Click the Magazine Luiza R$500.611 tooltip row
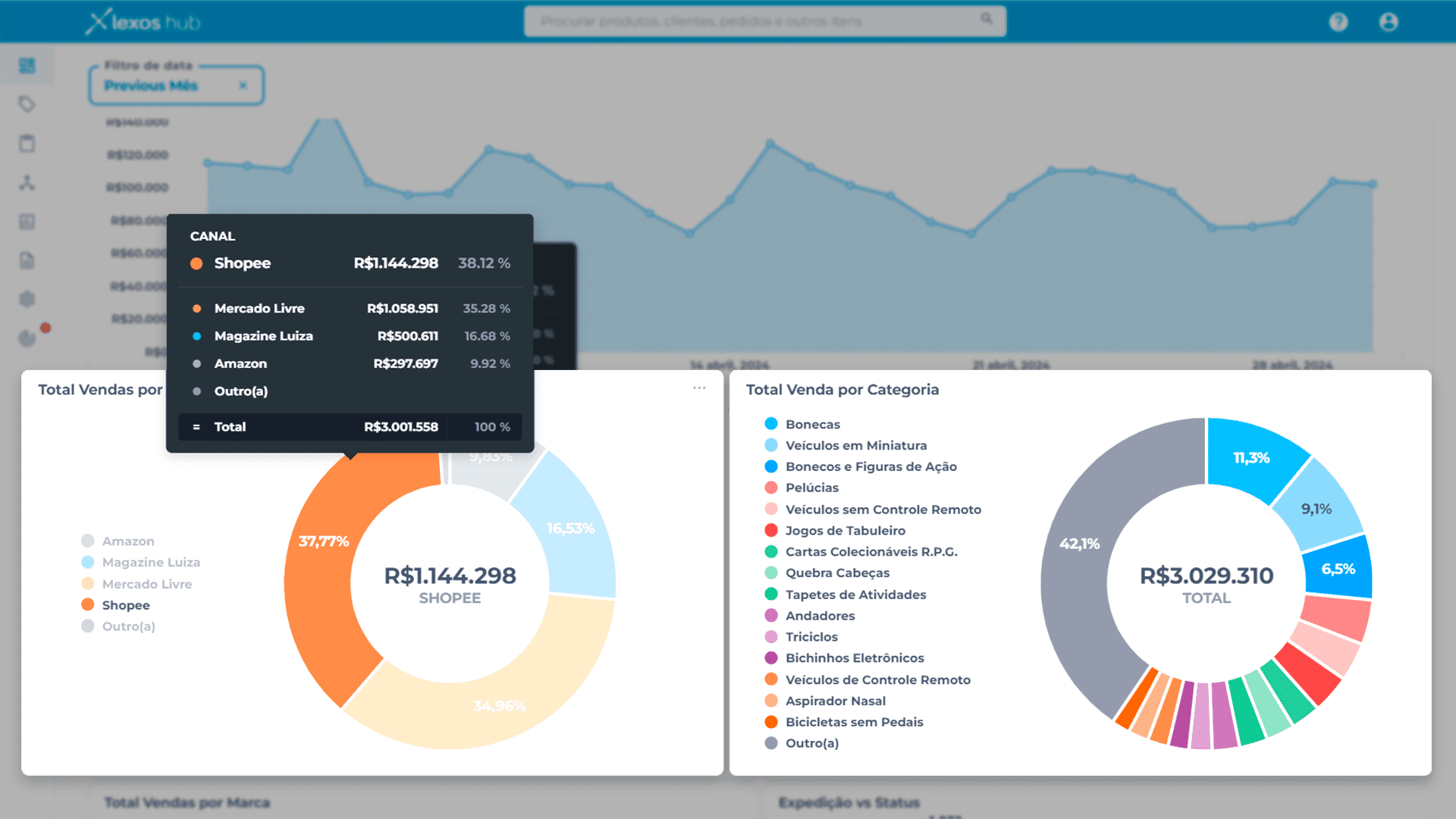This screenshot has width=1456, height=819. pyautogui.click(x=350, y=336)
